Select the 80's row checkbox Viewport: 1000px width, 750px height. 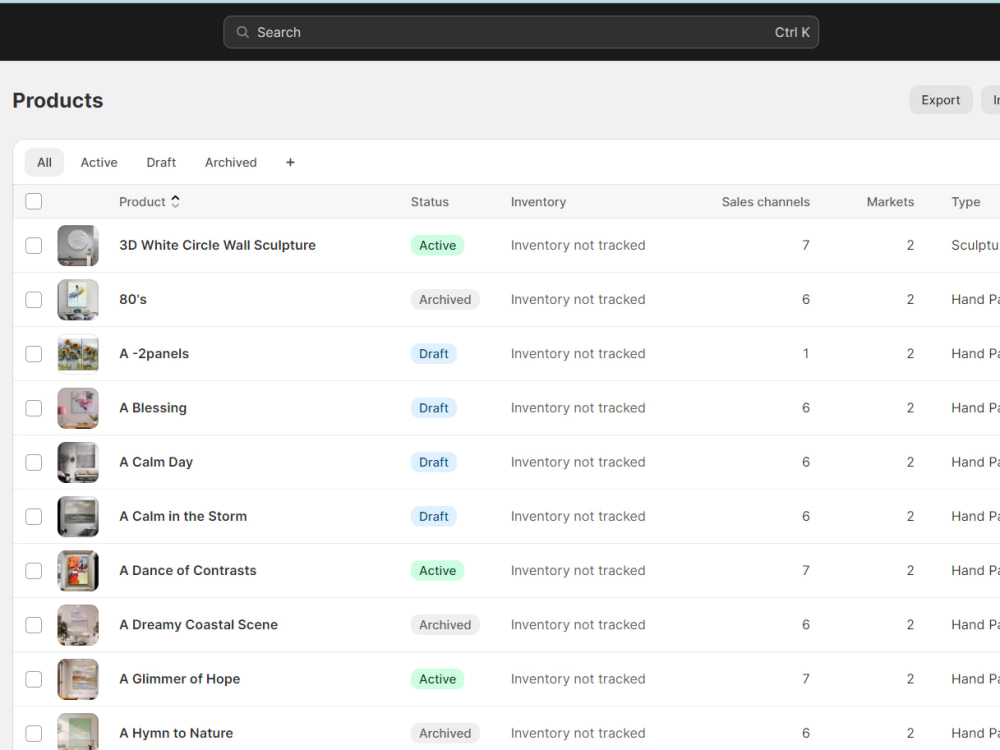[x=34, y=300]
